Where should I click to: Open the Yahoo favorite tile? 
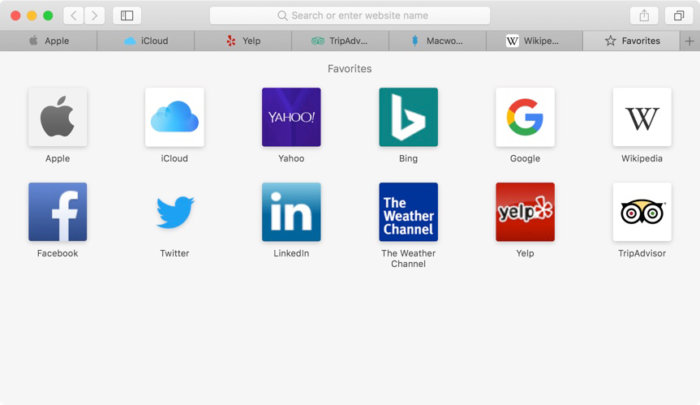[291, 117]
